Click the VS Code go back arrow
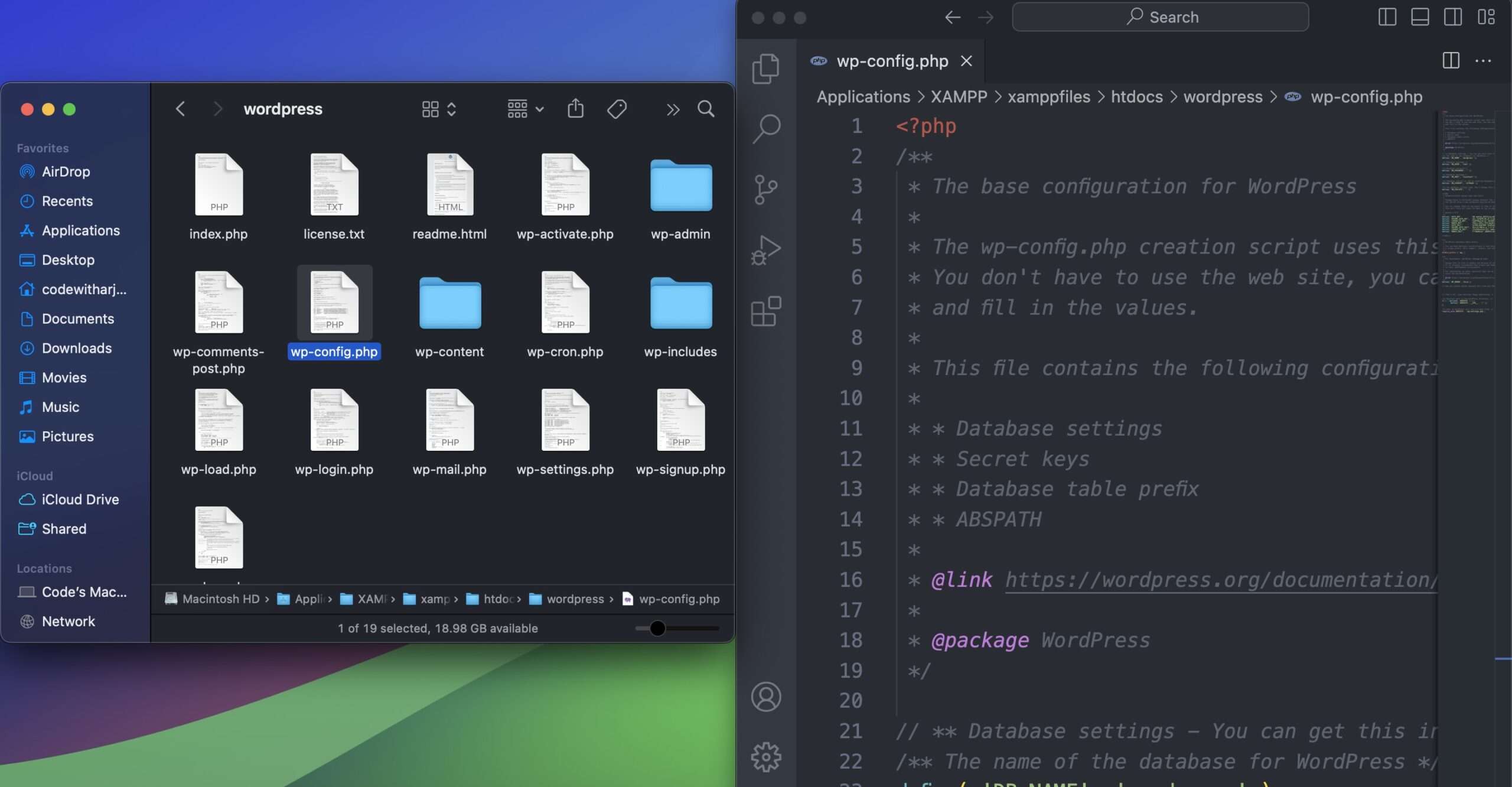Screen dimensions: 1512x787 952,17
